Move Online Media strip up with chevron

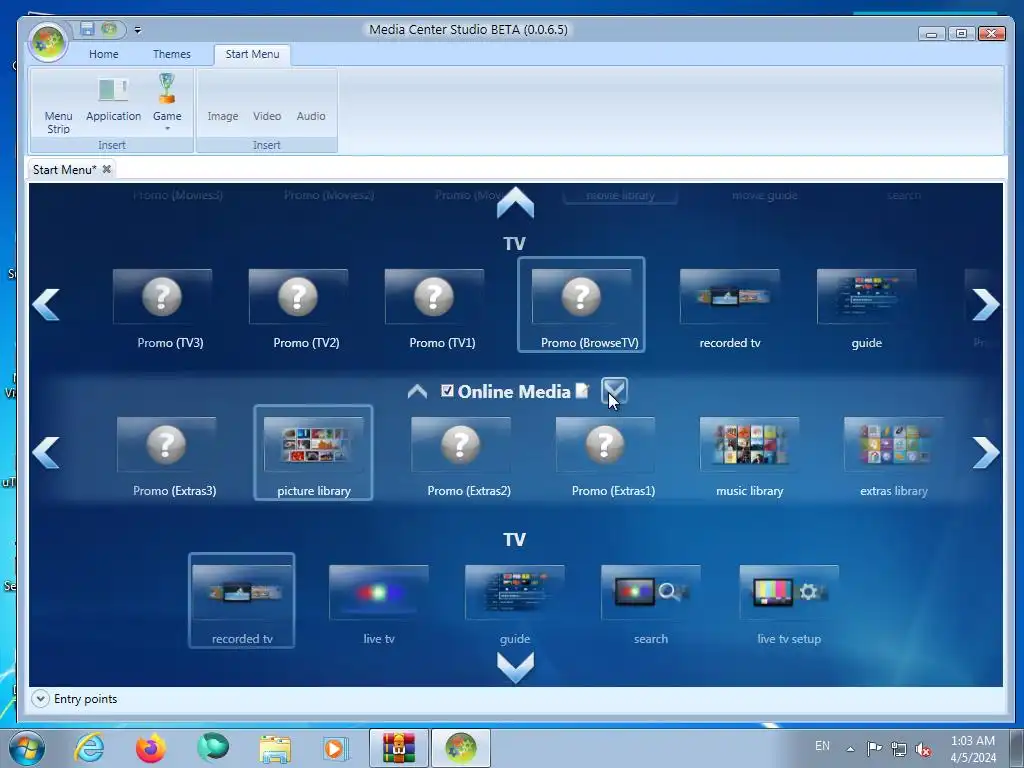(x=417, y=391)
